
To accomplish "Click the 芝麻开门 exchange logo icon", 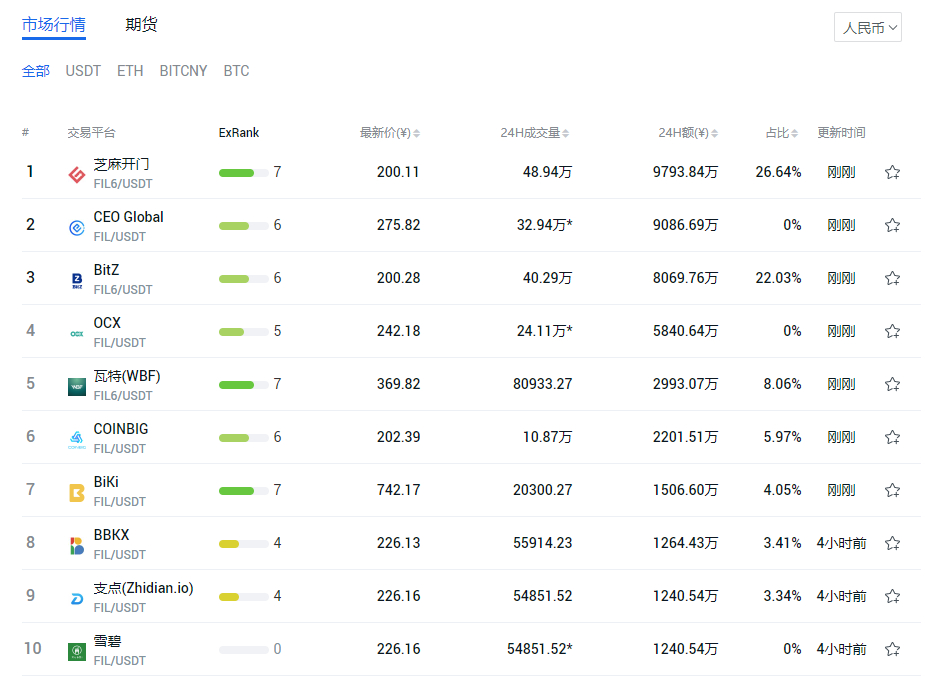I will tap(77, 175).
